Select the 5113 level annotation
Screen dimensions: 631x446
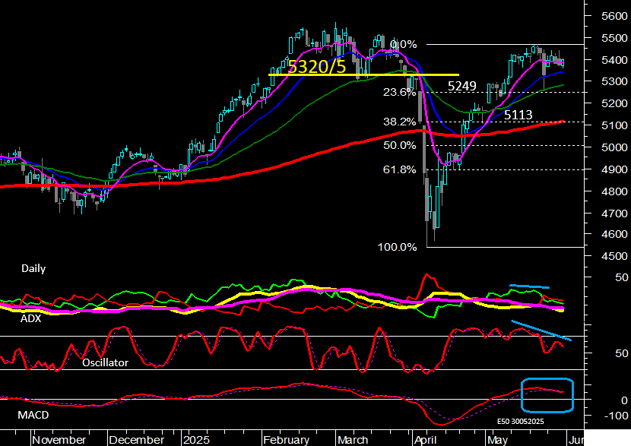point(518,115)
